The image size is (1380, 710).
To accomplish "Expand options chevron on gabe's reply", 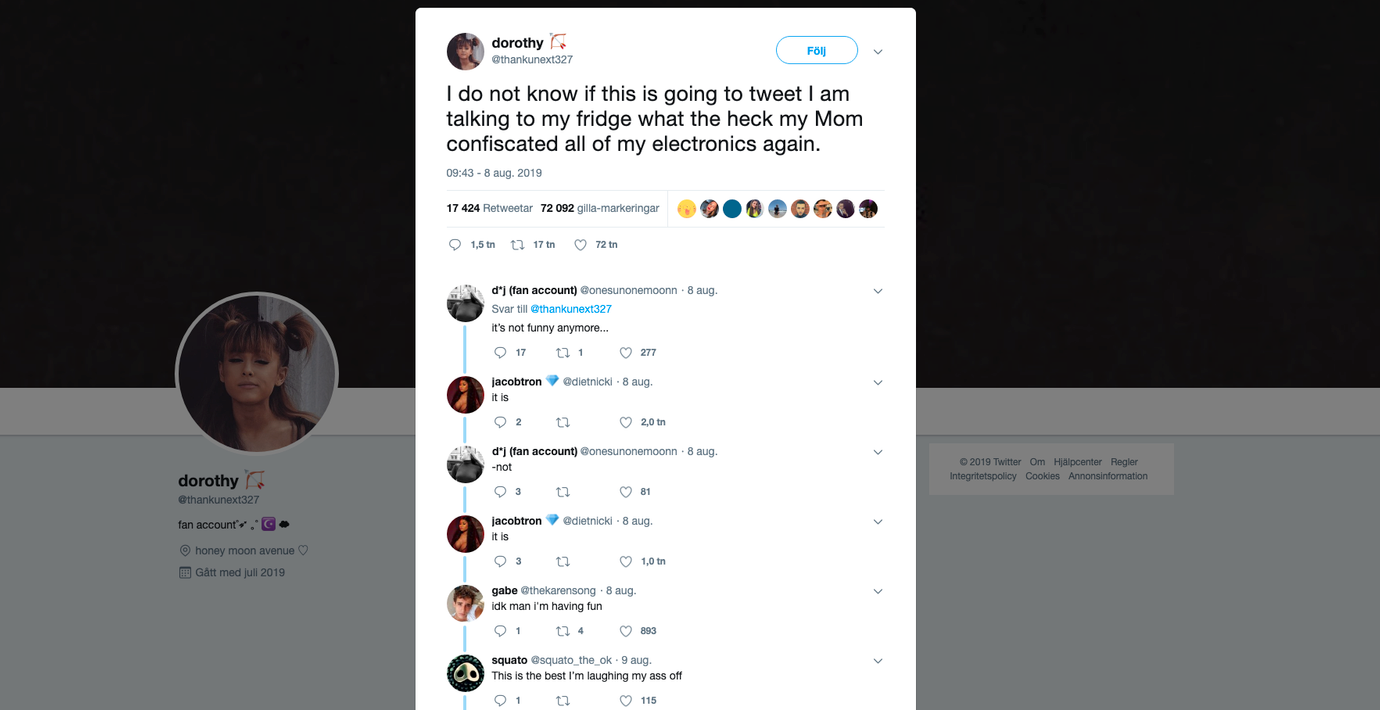I will (x=878, y=591).
